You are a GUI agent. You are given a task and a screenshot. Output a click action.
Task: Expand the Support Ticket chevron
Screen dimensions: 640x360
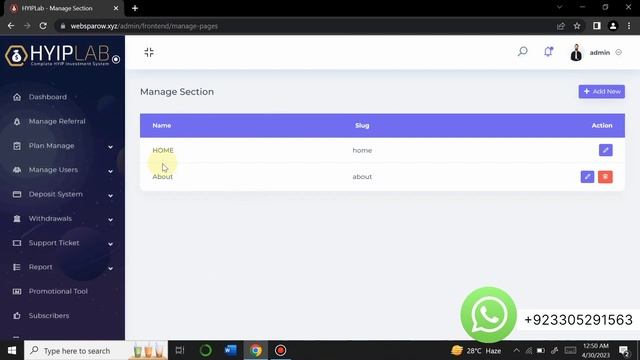[110, 244]
